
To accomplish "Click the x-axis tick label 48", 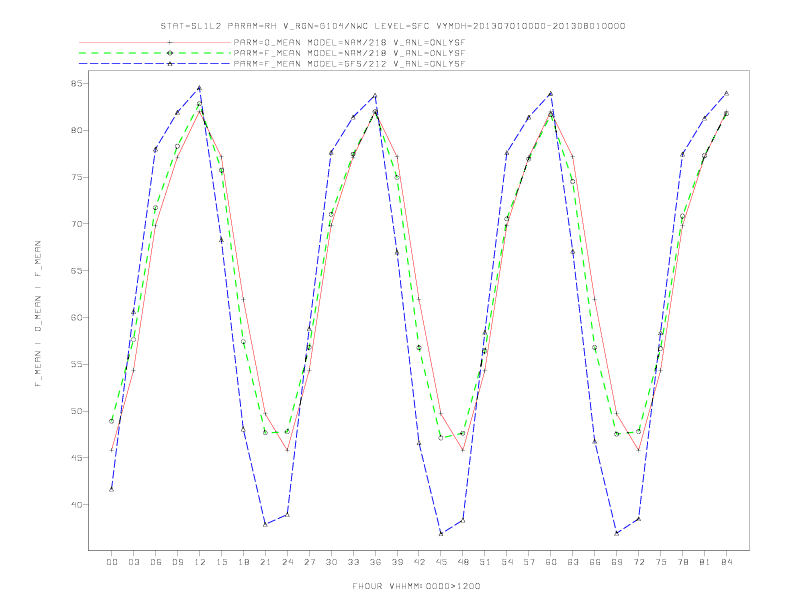I will pos(463,562).
